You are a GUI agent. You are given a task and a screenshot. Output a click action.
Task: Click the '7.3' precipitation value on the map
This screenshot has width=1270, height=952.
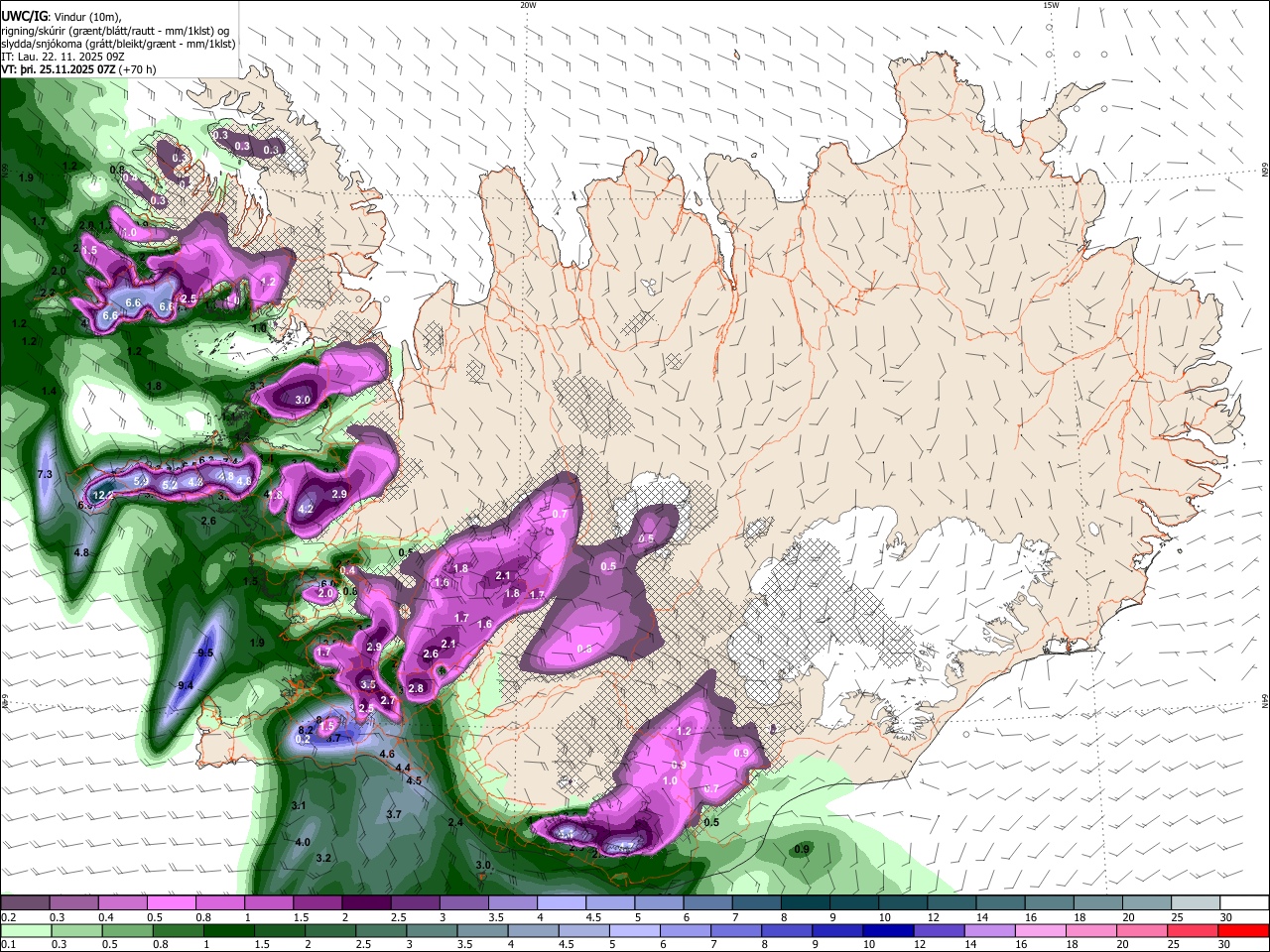(45, 475)
